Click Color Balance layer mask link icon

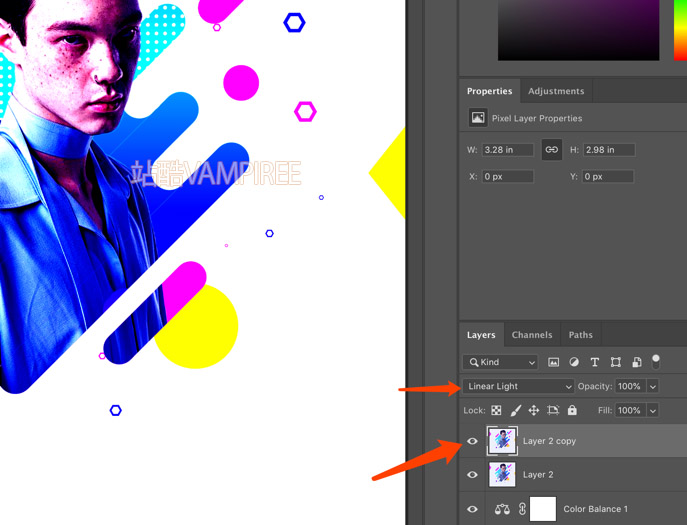tap(522, 509)
